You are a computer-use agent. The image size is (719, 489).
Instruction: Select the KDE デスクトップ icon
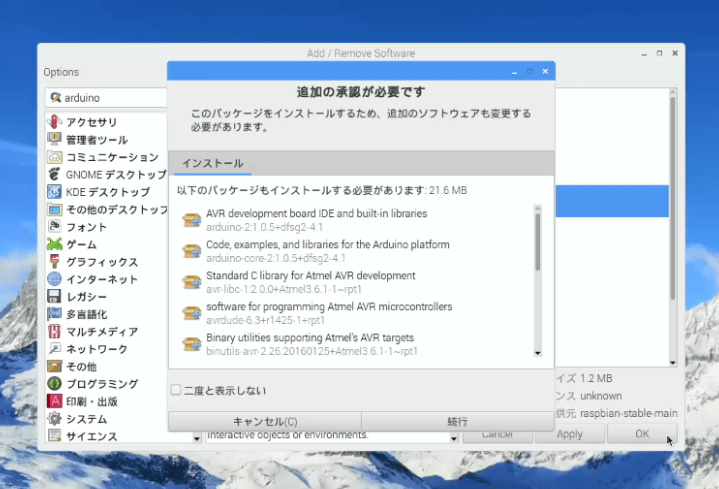tap(54, 192)
